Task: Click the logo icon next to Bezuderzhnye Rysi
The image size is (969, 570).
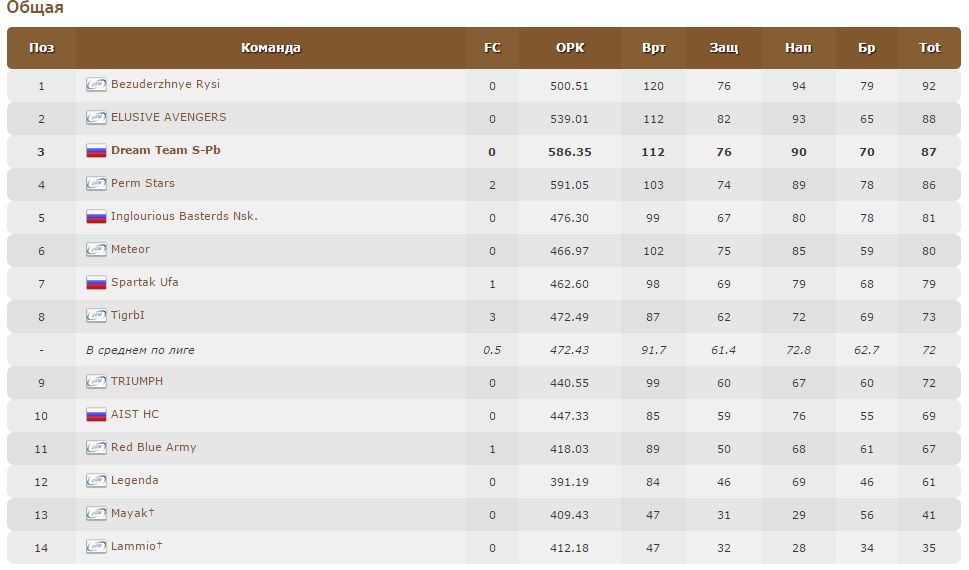Action: [96, 85]
